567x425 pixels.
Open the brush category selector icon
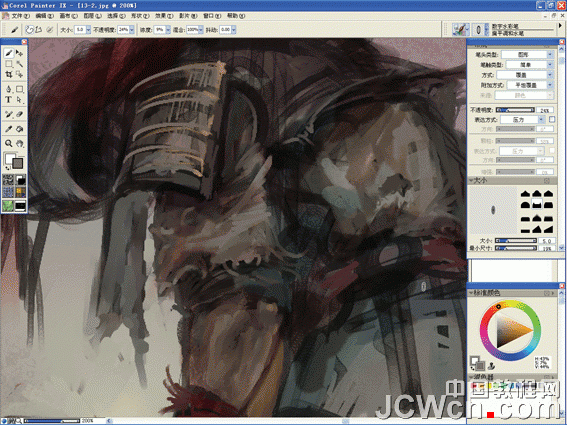click(461, 30)
